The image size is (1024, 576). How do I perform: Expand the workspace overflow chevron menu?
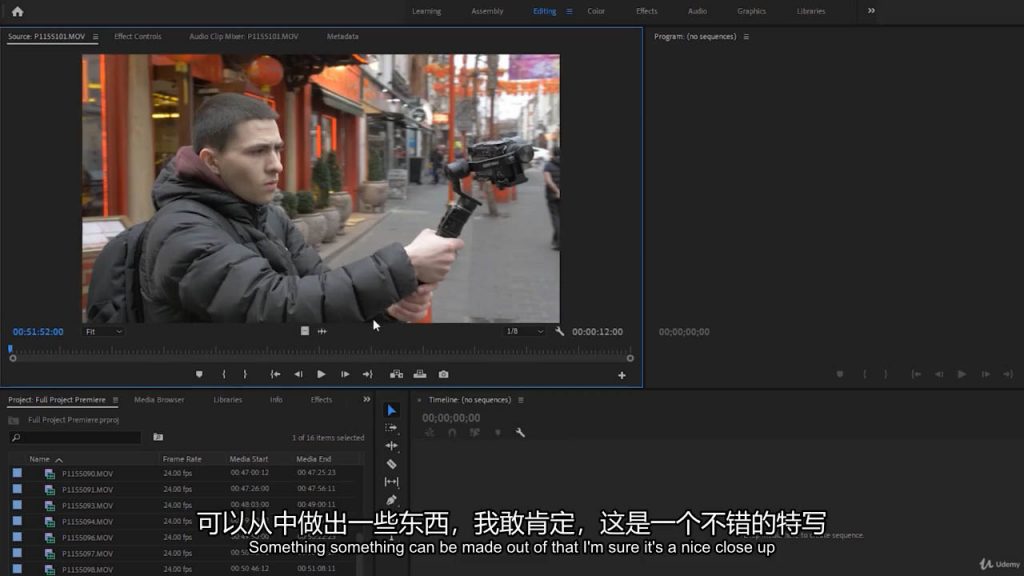[x=871, y=11]
